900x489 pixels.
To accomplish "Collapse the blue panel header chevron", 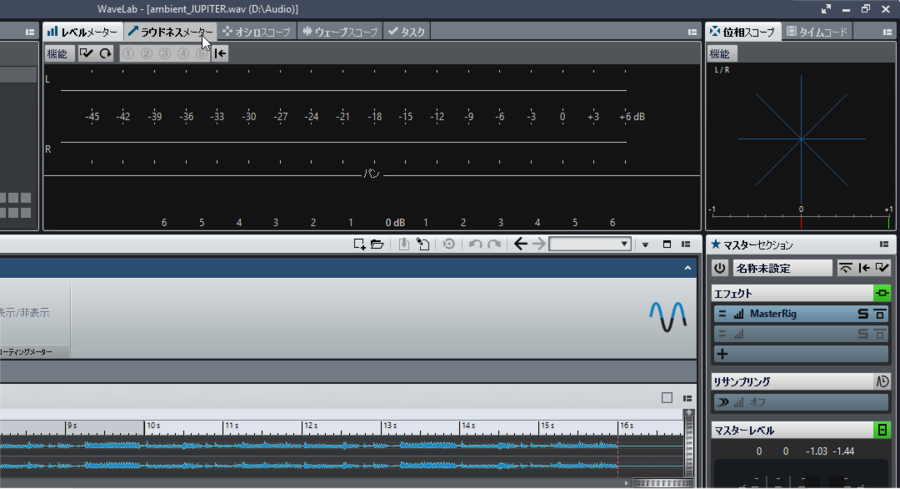I will [688, 268].
